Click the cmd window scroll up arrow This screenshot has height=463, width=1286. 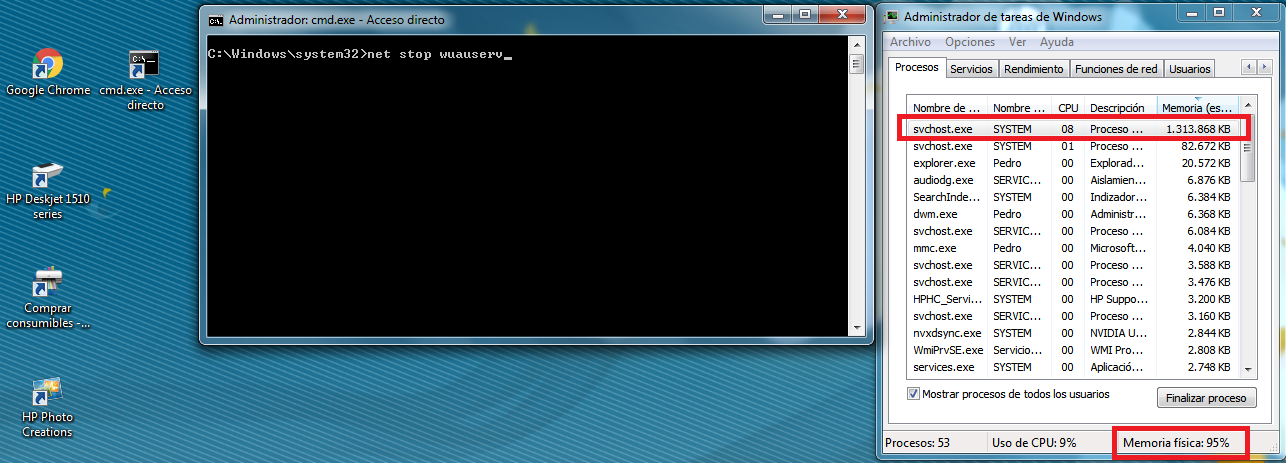(x=856, y=45)
